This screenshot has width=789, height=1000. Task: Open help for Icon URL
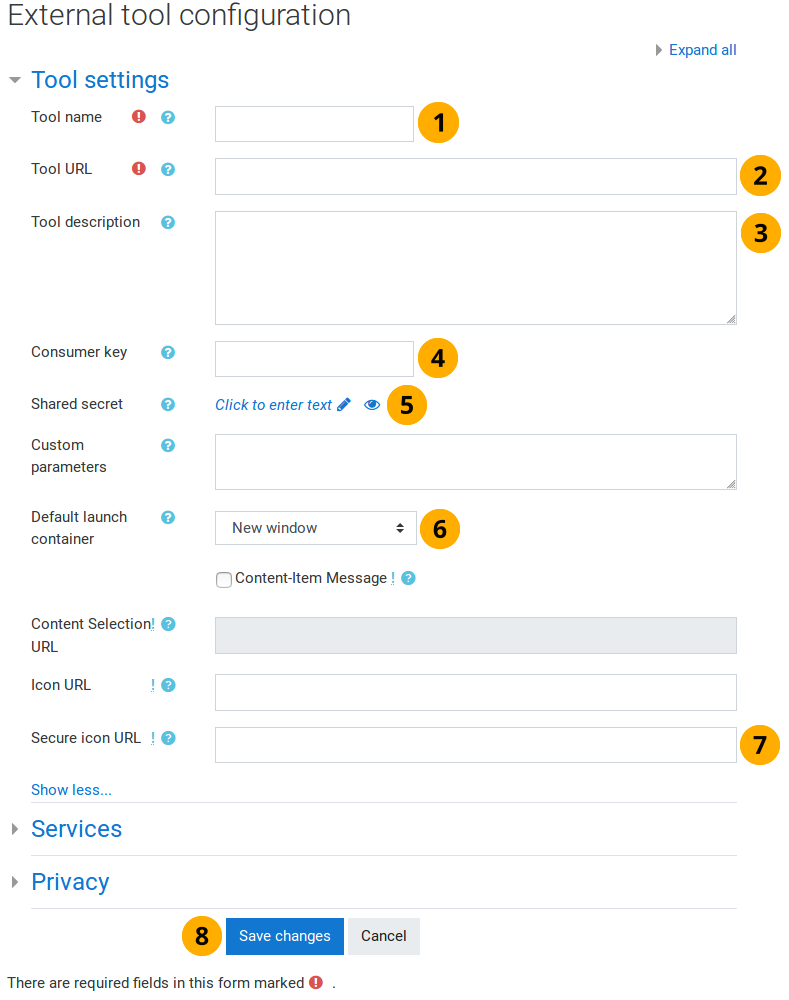click(x=168, y=685)
